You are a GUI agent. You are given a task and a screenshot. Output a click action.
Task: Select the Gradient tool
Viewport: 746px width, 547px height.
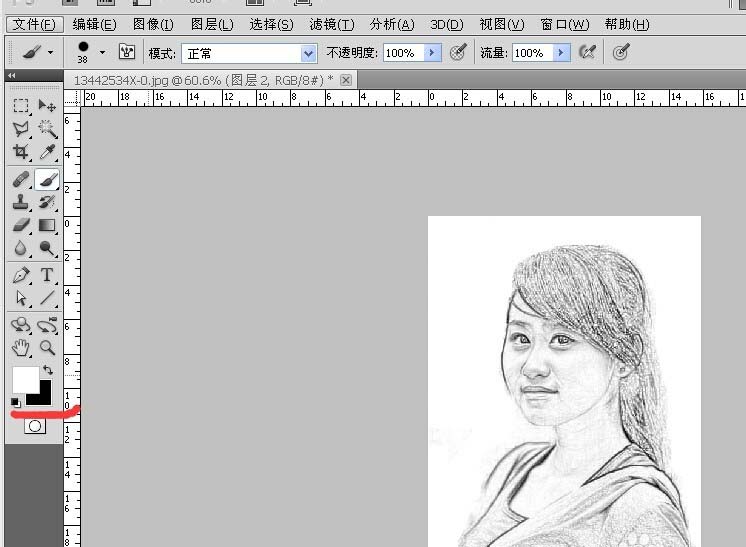click(47, 225)
